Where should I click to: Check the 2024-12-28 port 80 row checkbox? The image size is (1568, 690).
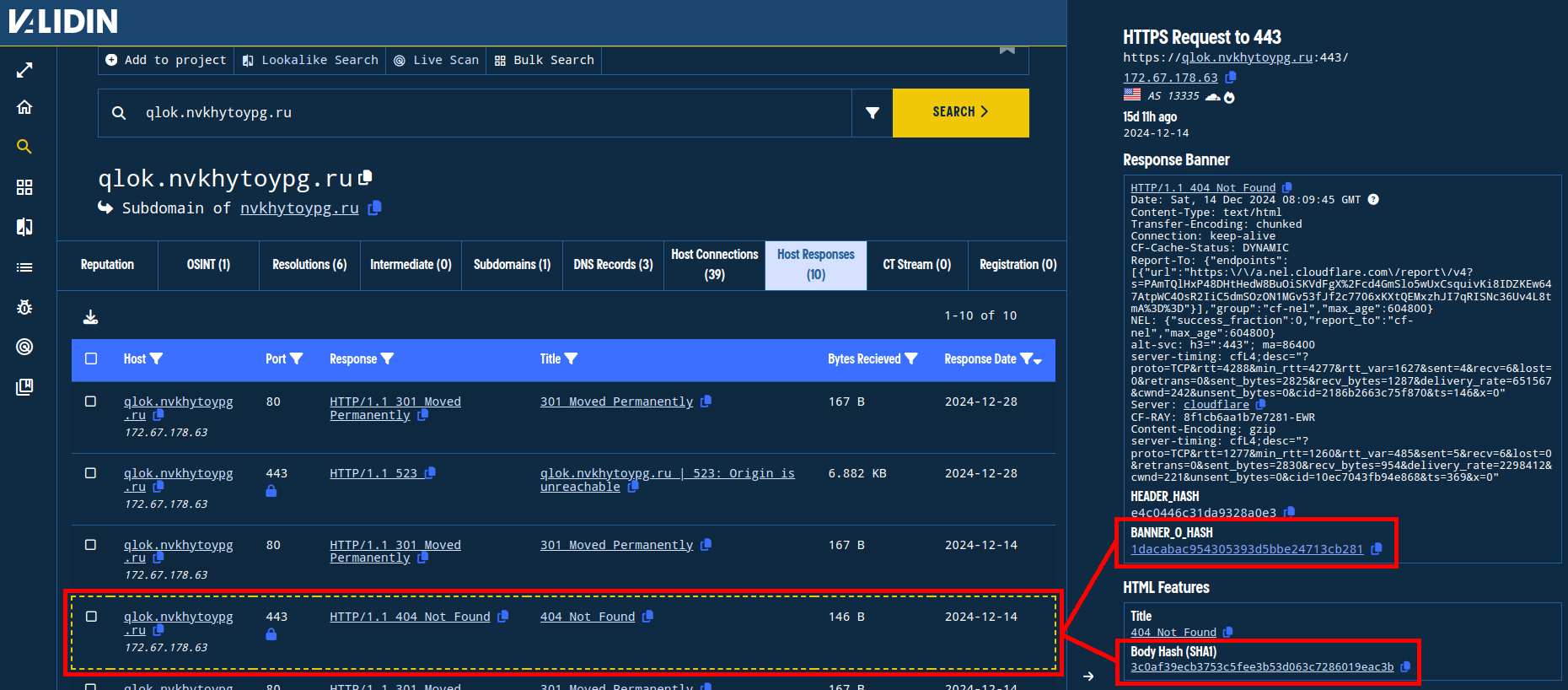click(x=91, y=402)
